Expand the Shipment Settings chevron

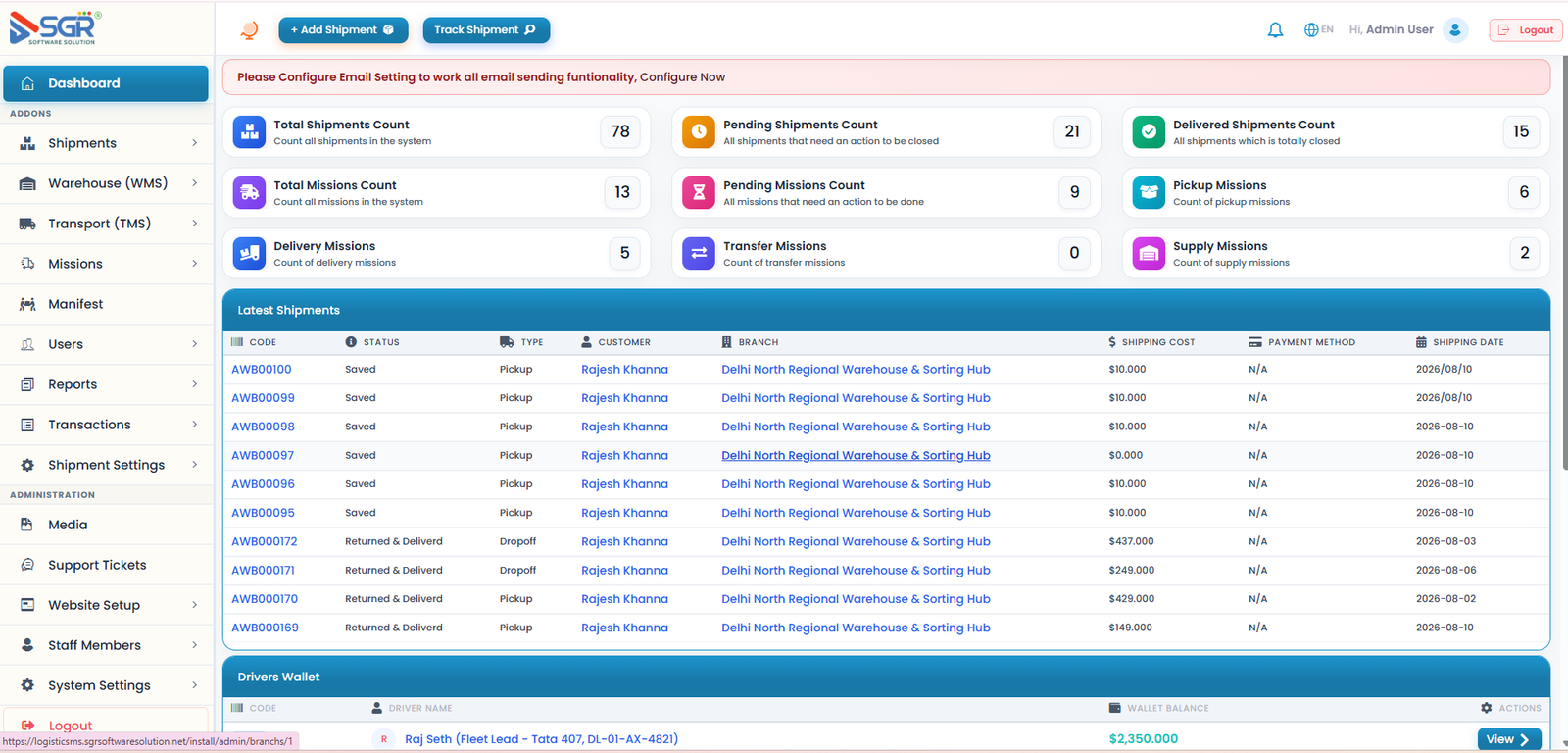click(x=195, y=465)
